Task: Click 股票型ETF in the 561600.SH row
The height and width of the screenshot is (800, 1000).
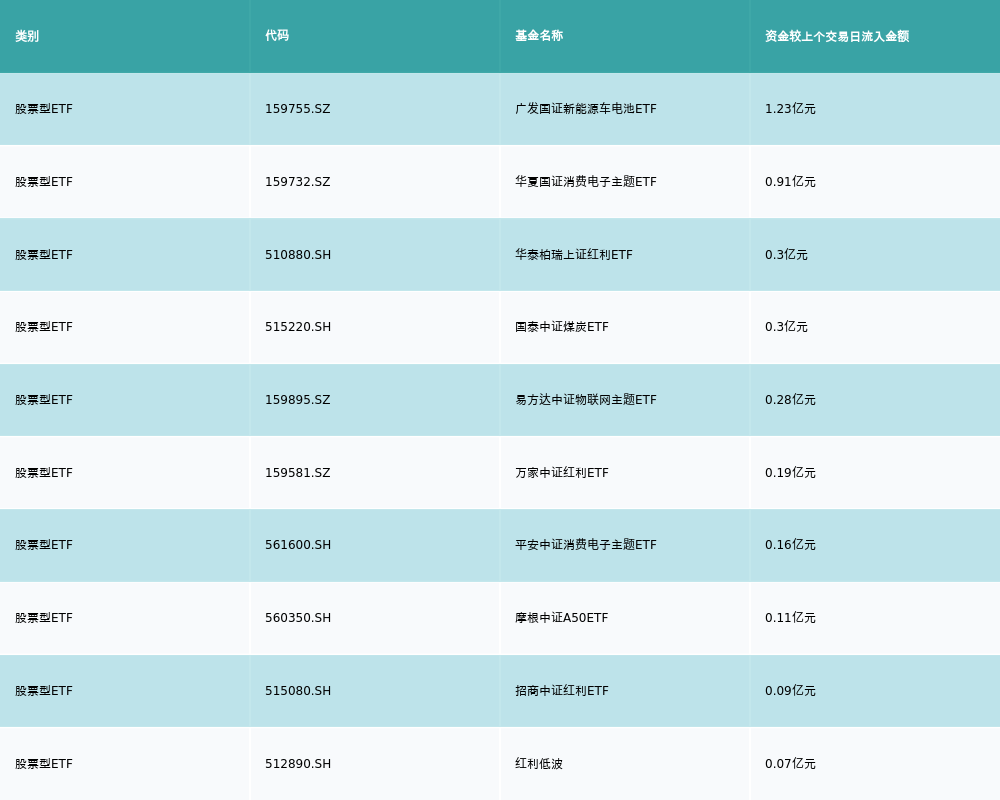Action: point(44,545)
